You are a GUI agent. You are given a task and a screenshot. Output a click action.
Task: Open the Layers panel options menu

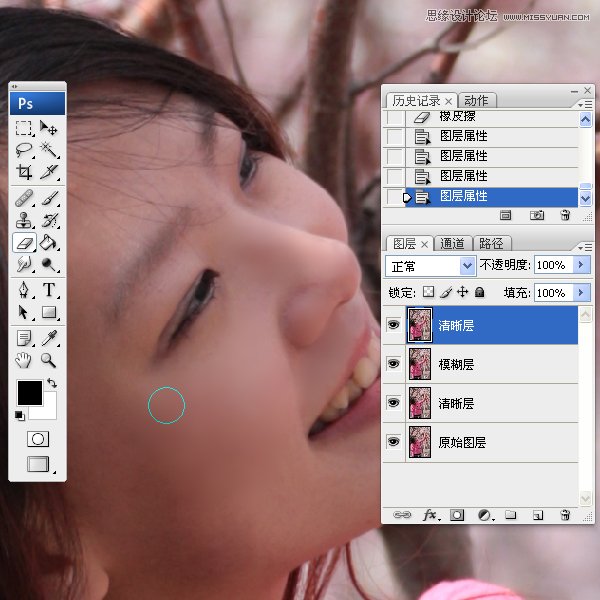click(x=585, y=248)
